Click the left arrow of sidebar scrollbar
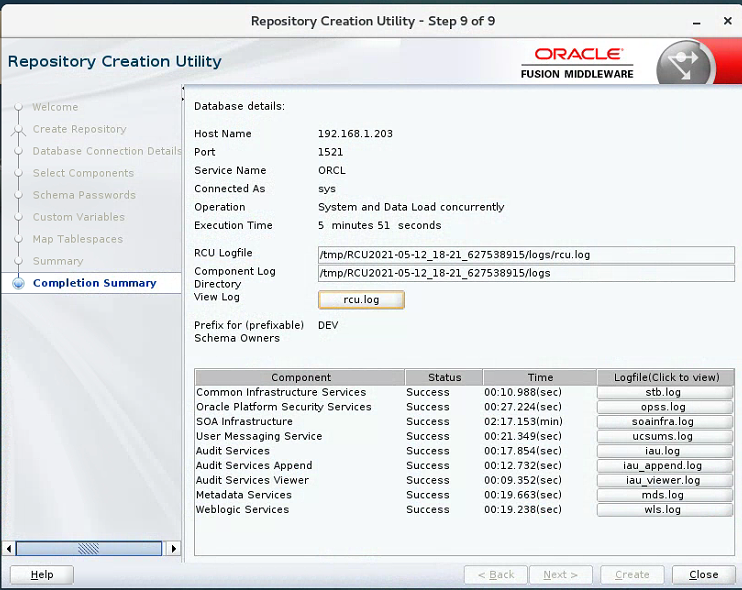This screenshot has height=590, width=742. coord(9,548)
